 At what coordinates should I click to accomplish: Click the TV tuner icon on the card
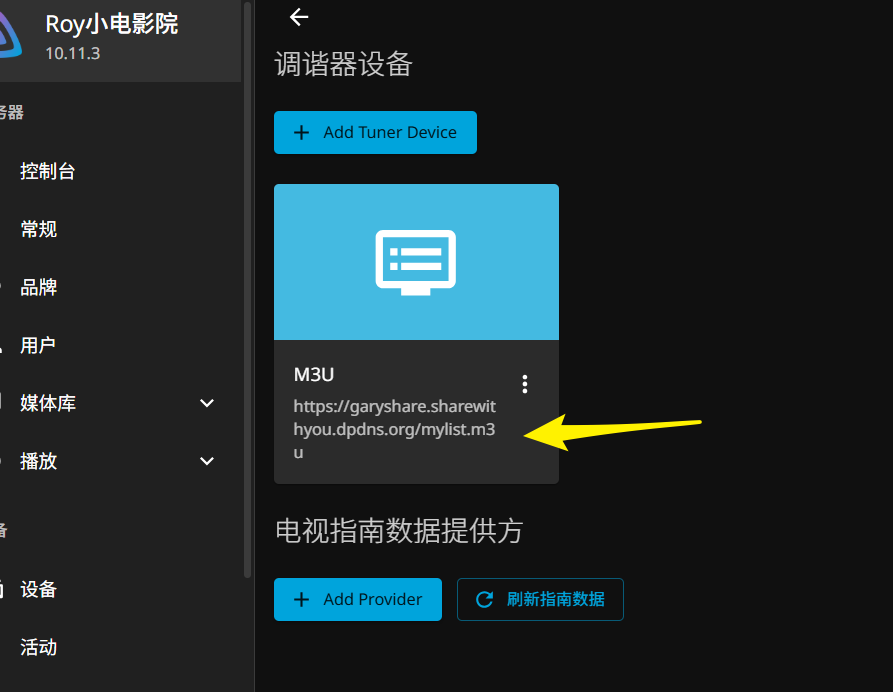pos(416,262)
